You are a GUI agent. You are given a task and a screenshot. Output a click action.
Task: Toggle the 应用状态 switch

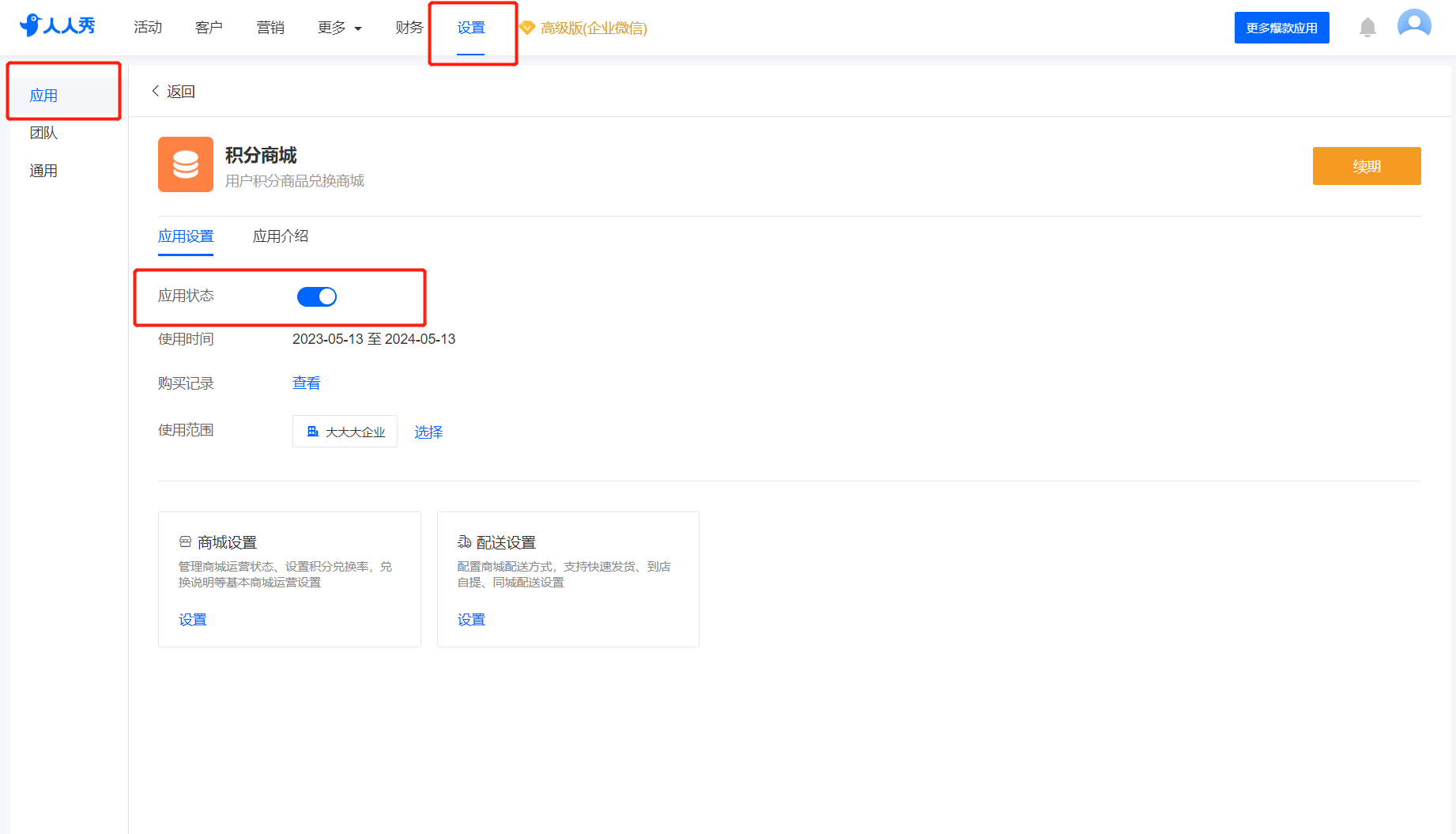coord(317,296)
